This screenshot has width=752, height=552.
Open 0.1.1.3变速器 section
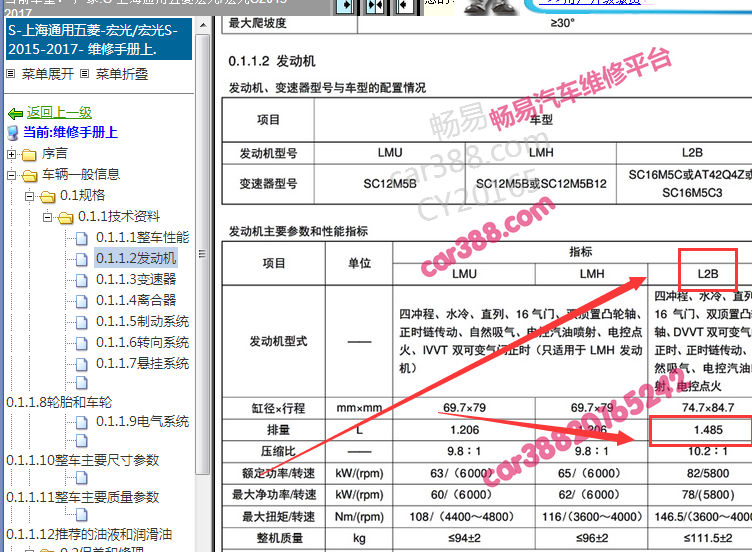(136, 280)
